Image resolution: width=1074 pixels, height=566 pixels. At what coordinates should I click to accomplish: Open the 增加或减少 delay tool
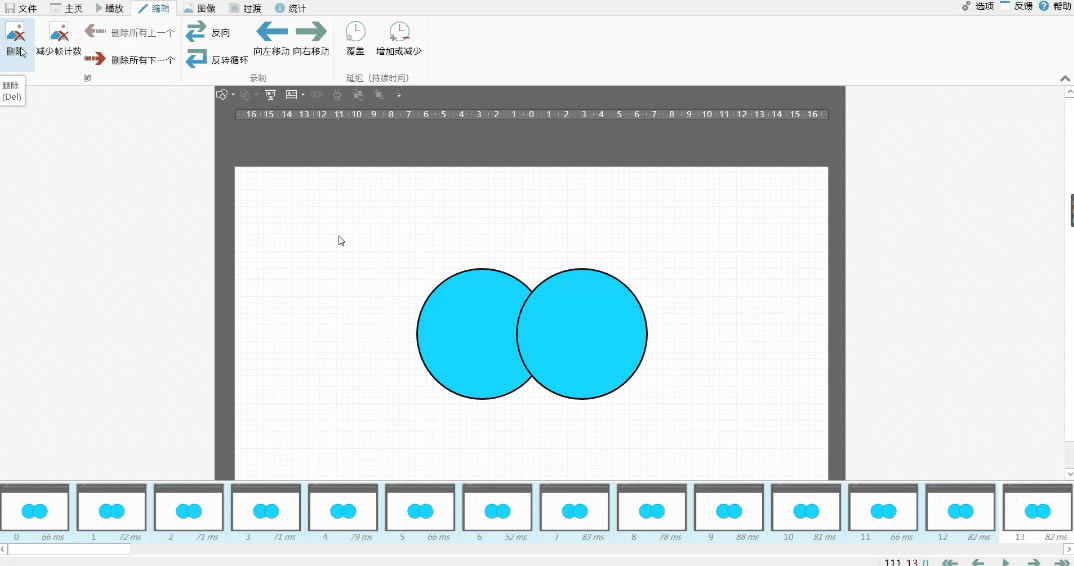[399, 40]
